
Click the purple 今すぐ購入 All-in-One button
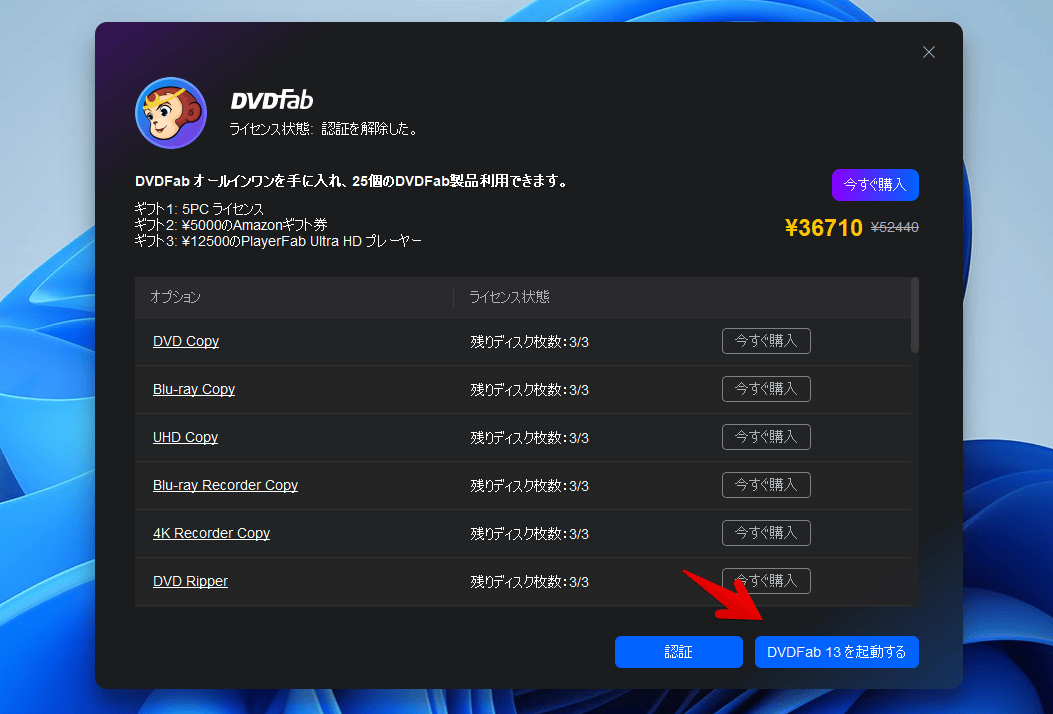pyautogui.click(x=875, y=185)
